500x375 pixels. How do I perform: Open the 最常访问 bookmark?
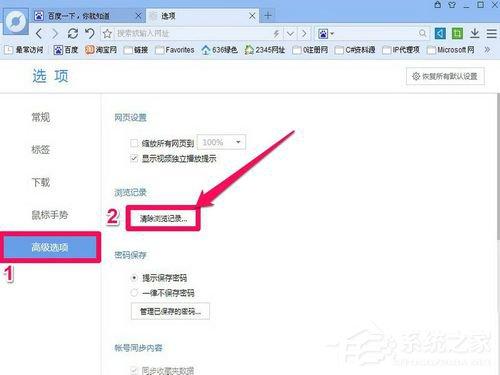[x=24, y=50]
